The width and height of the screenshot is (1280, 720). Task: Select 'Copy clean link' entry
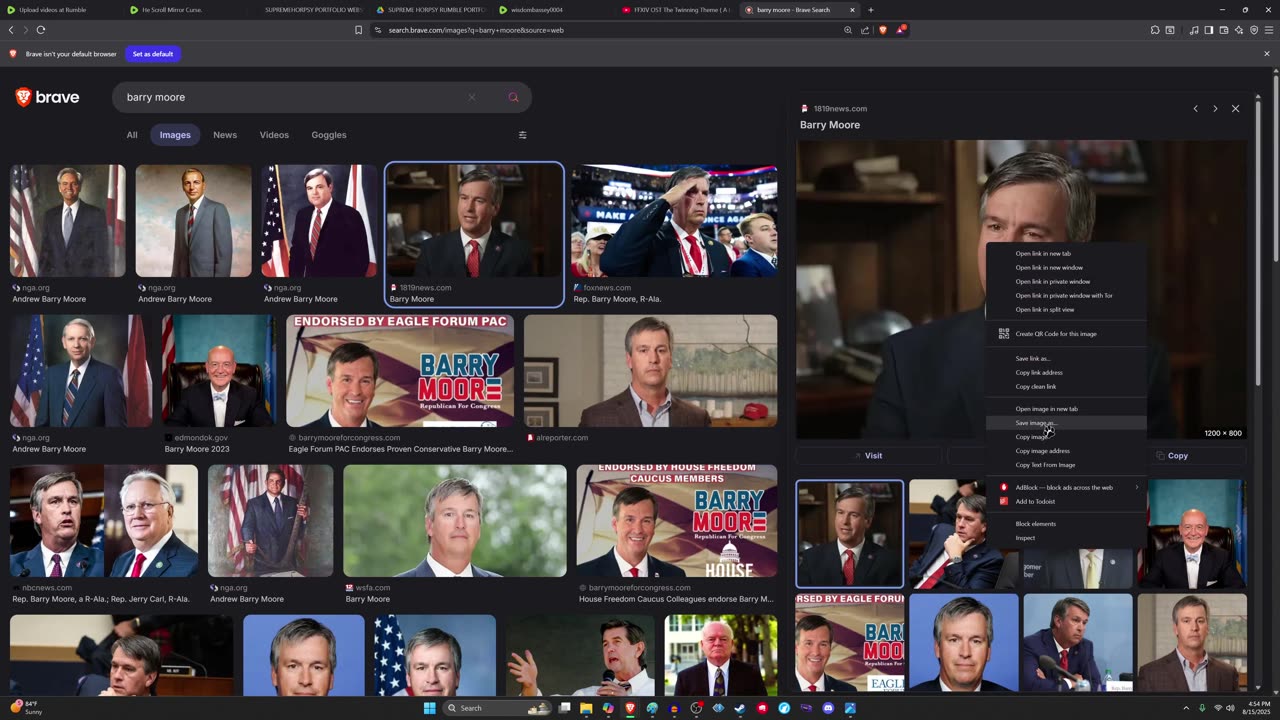point(1066,387)
